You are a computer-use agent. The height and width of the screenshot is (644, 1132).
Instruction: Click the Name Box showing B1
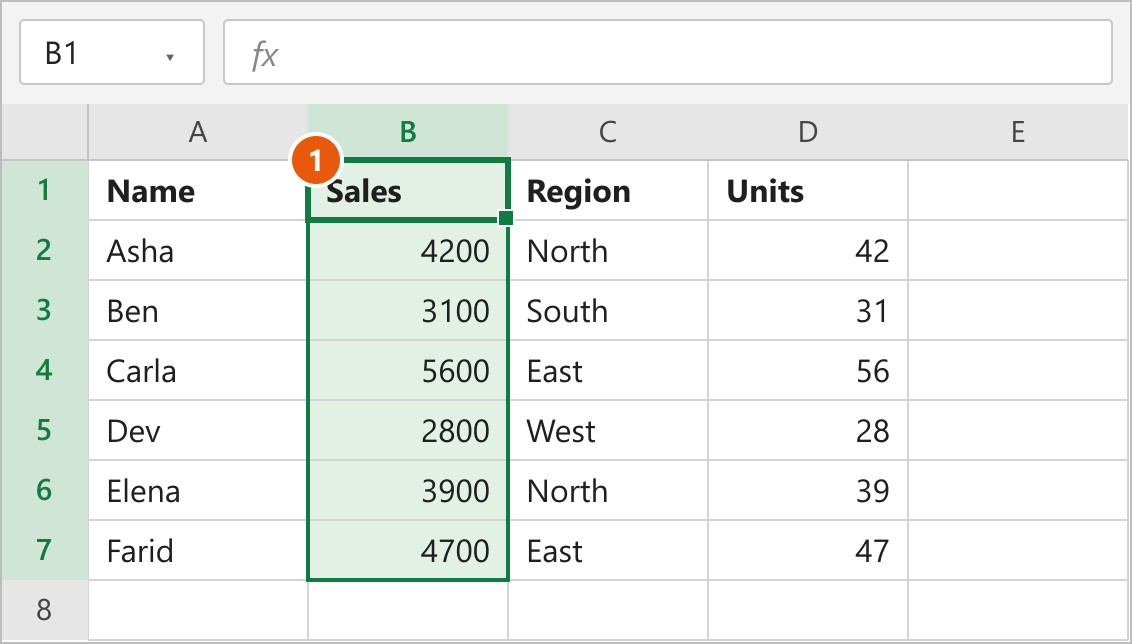112,52
